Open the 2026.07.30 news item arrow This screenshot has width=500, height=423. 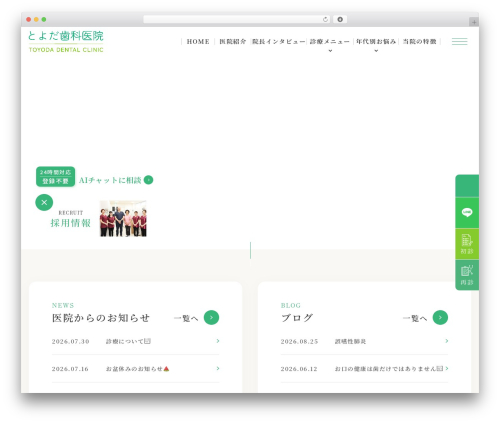point(218,341)
